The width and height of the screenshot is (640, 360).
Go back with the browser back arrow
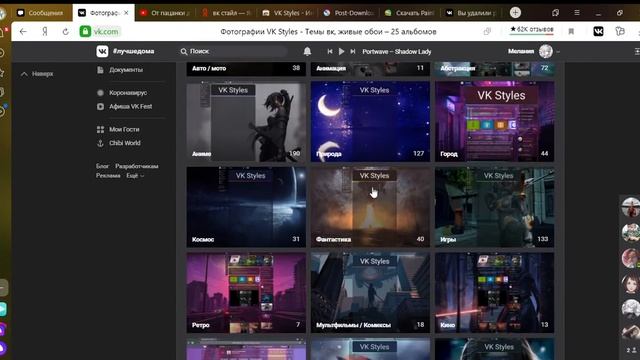coord(23,31)
